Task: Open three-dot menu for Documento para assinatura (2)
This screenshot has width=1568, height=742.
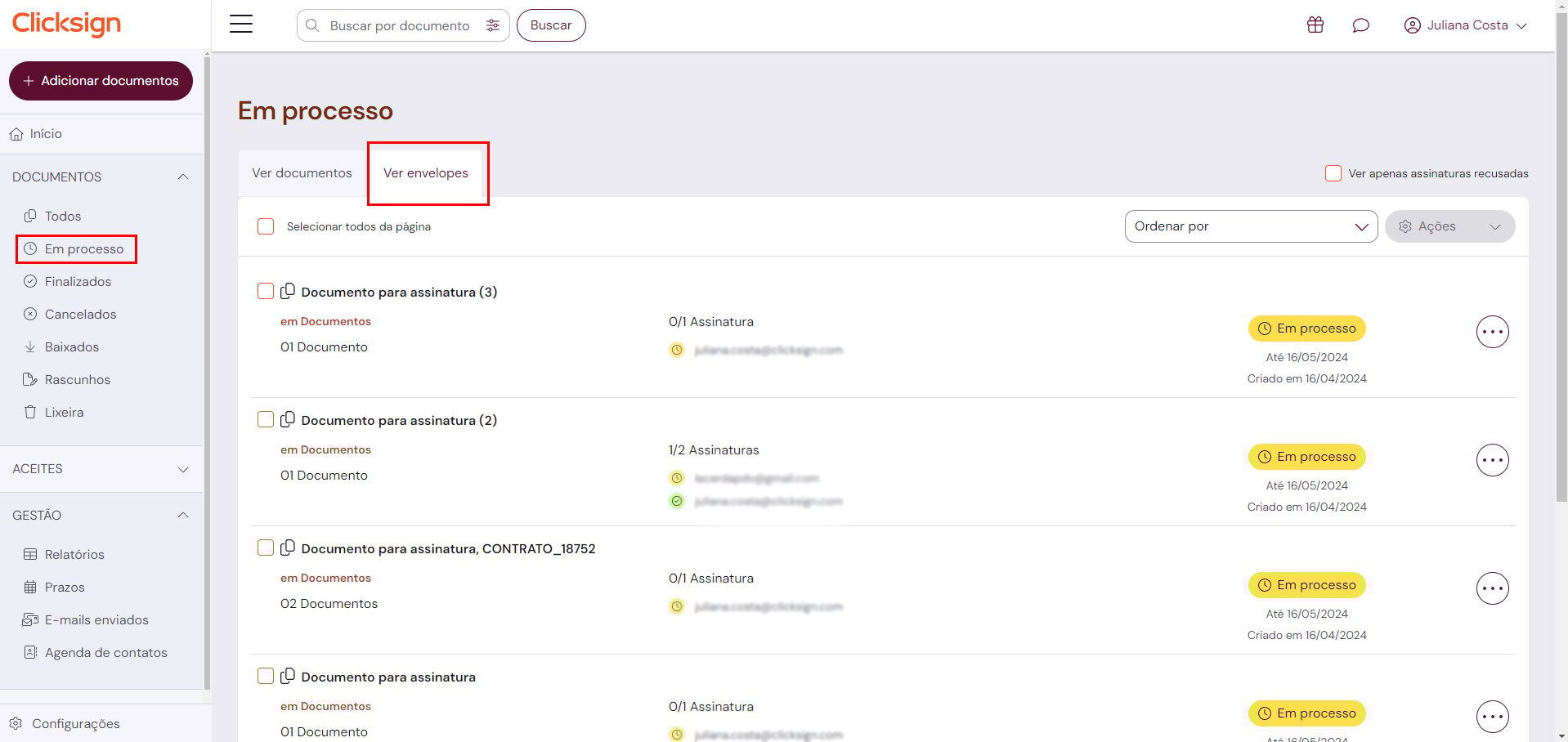Action: (x=1491, y=460)
